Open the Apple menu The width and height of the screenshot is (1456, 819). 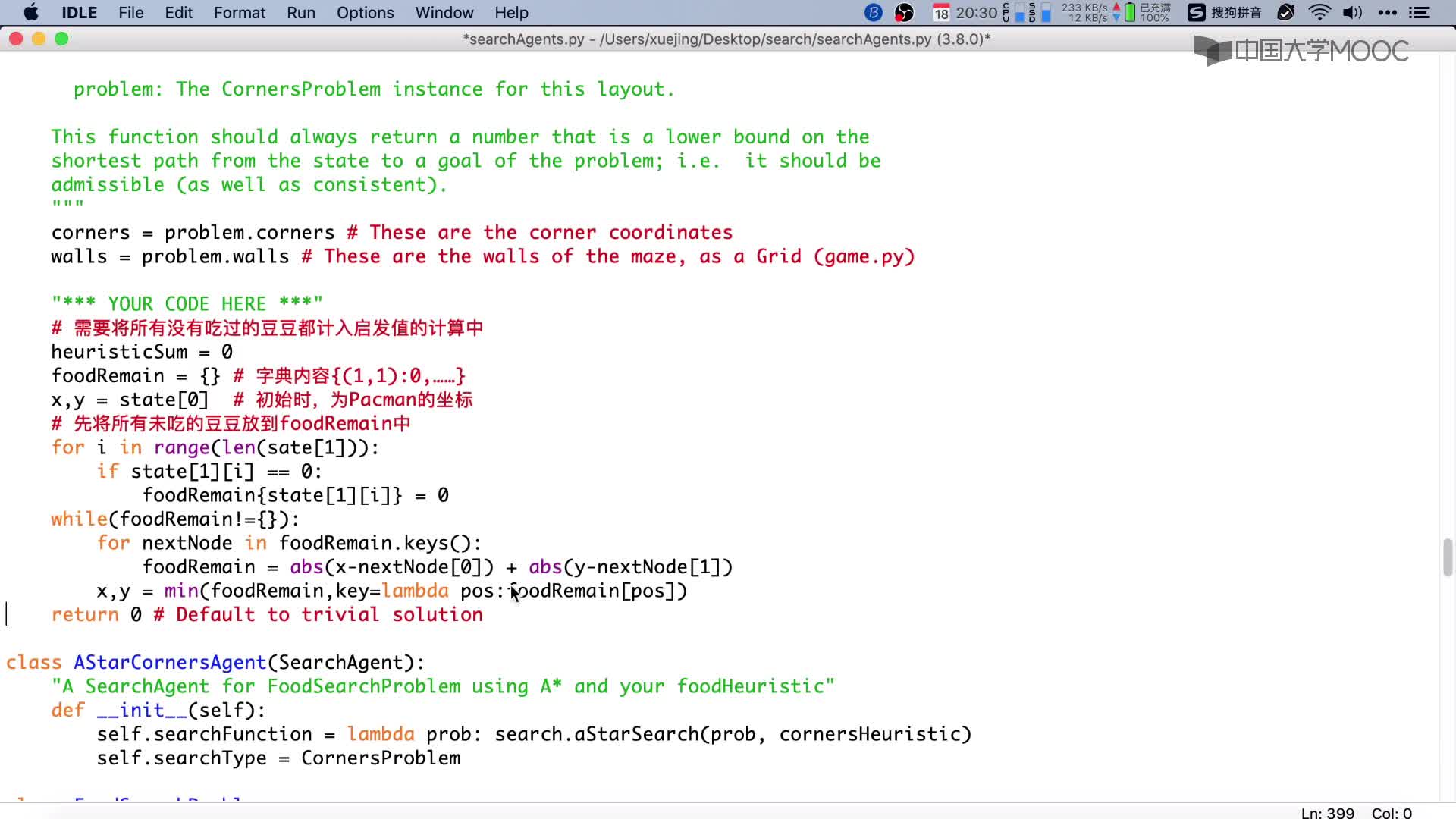click(x=31, y=13)
